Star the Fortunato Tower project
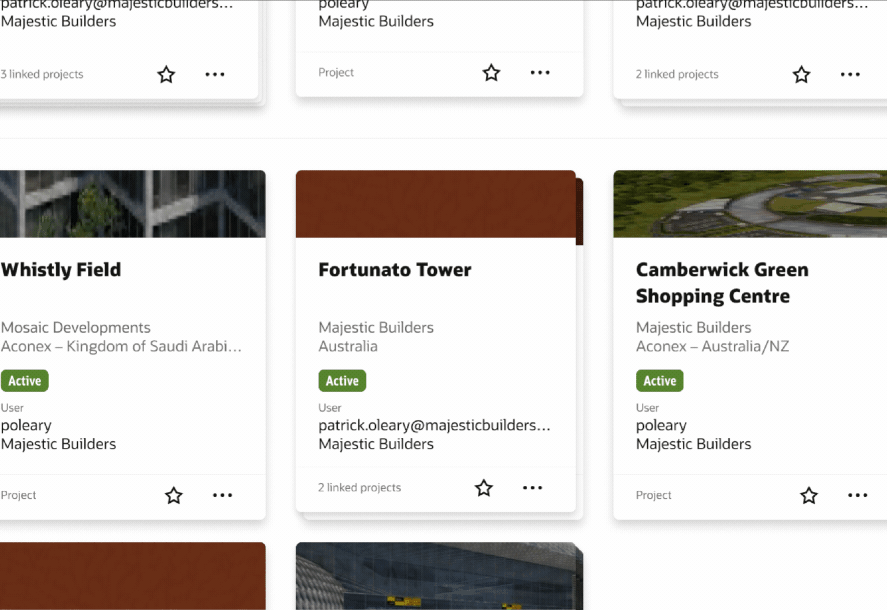The image size is (887, 610). (x=484, y=488)
